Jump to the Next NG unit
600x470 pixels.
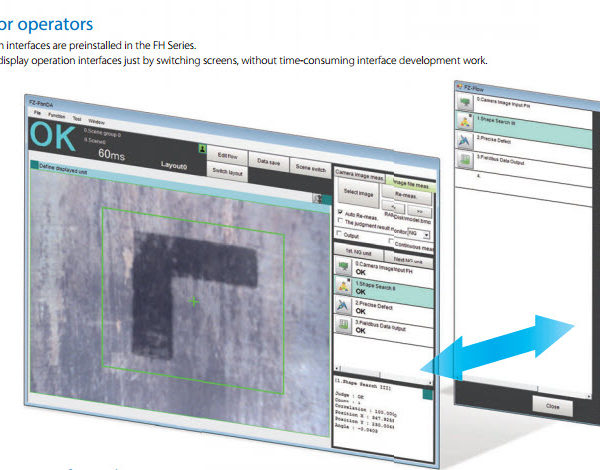(x=408, y=261)
